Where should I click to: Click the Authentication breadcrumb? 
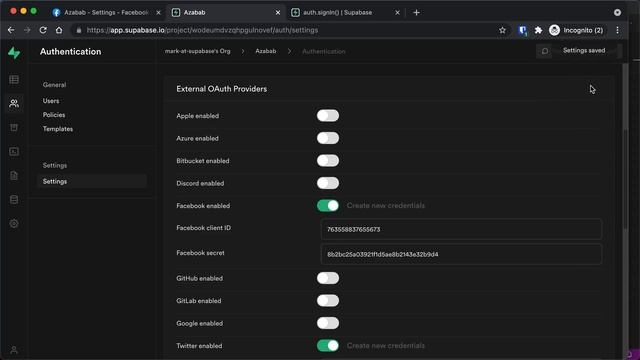point(324,51)
